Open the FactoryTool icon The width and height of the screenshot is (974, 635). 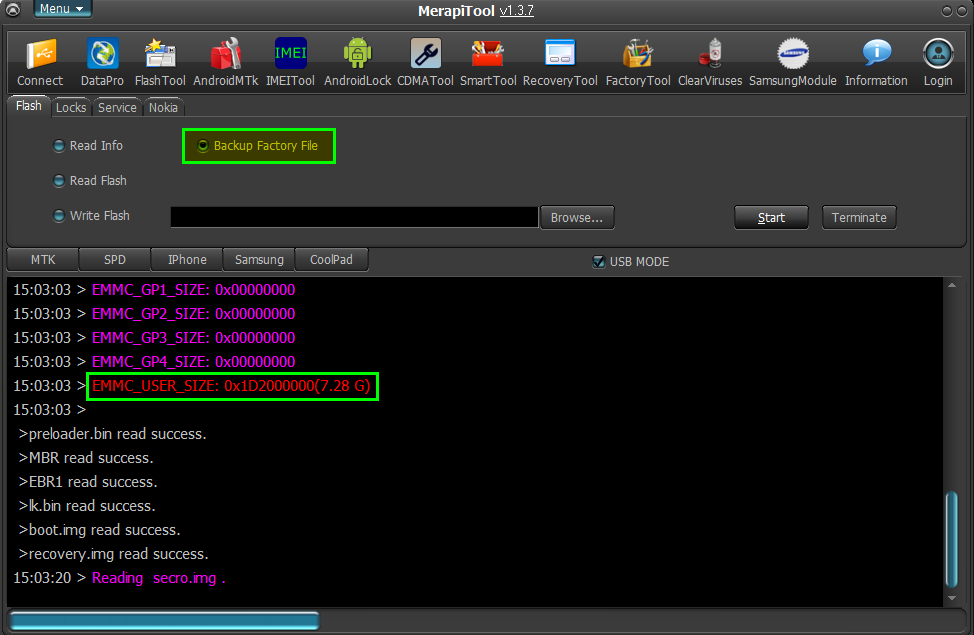pyautogui.click(x=638, y=62)
